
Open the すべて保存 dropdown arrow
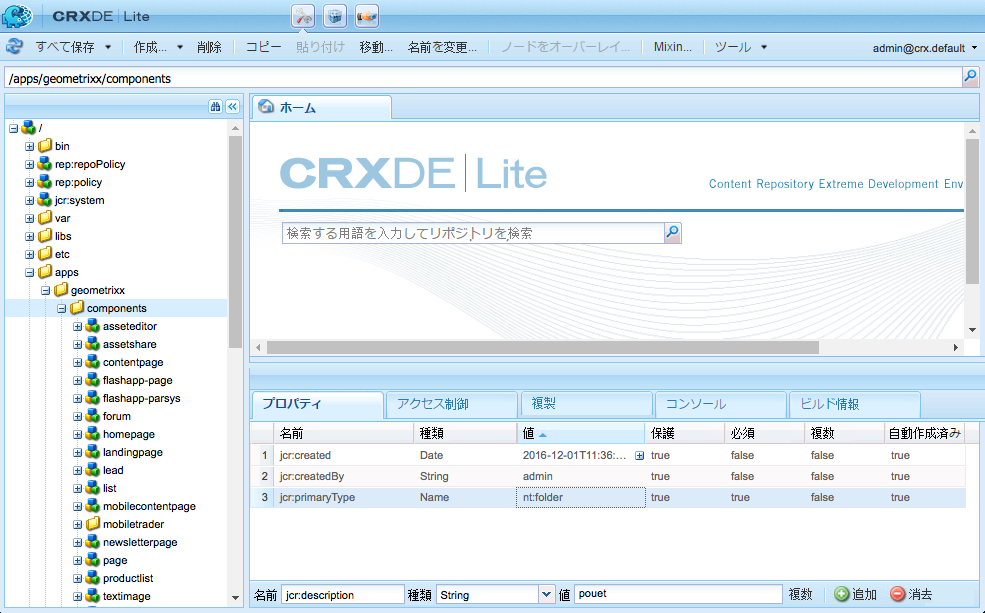108,47
